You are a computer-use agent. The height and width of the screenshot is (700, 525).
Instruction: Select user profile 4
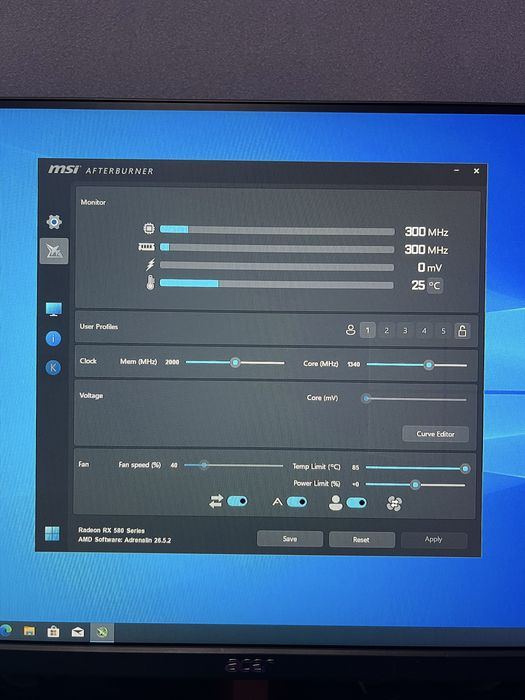424,331
